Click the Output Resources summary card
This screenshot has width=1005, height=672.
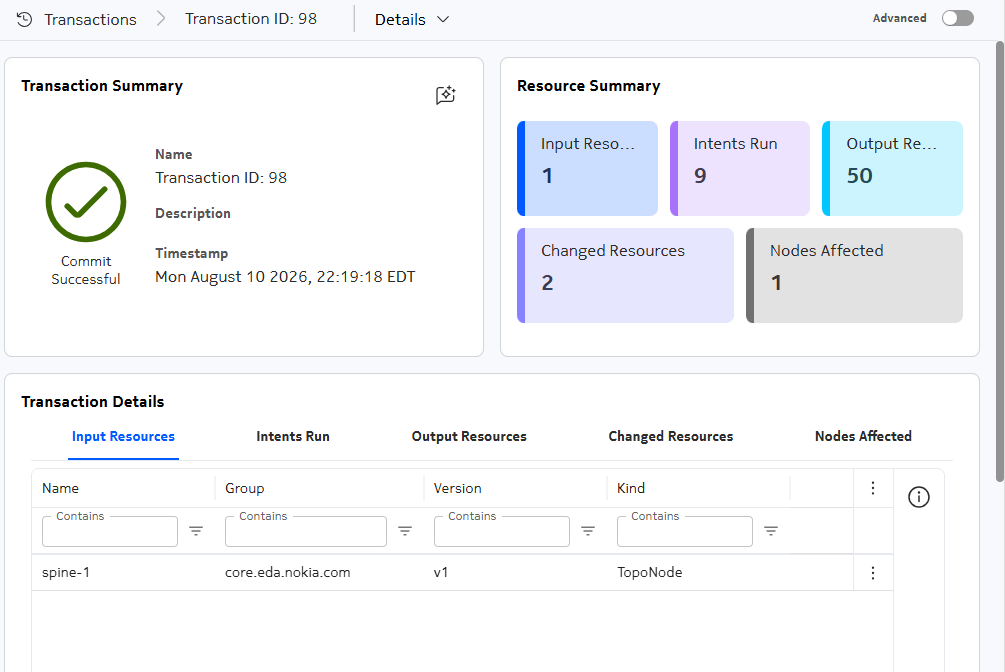click(x=892, y=169)
